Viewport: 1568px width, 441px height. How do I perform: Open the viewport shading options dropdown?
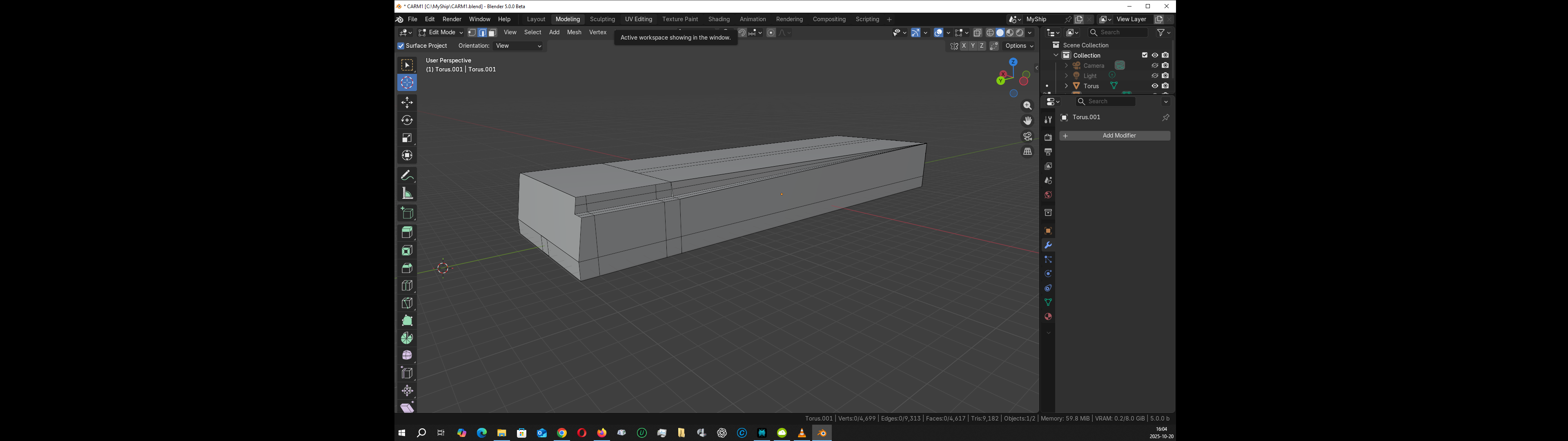[x=1030, y=33]
